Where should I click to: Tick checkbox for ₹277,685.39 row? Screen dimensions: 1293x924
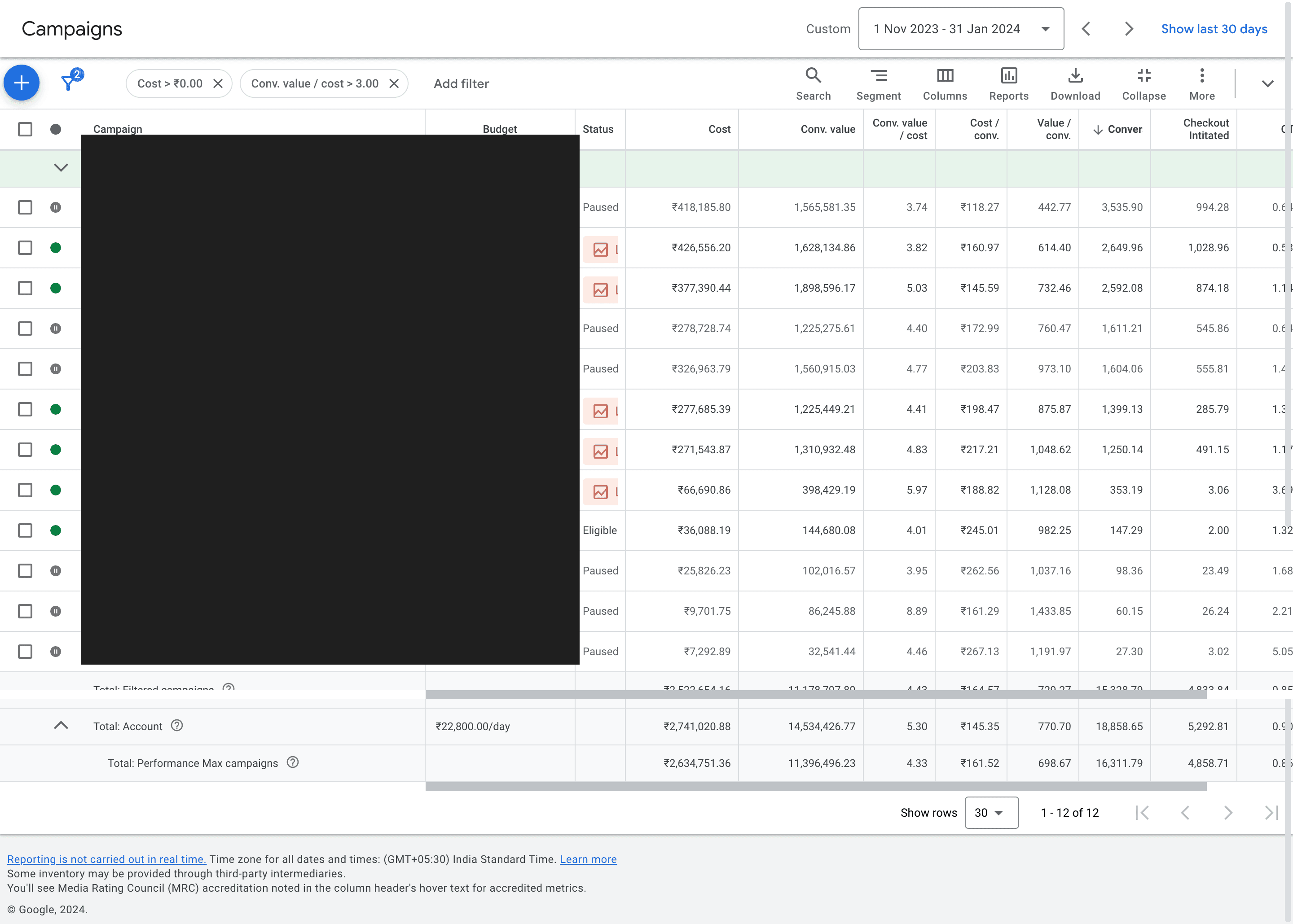click(25, 409)
